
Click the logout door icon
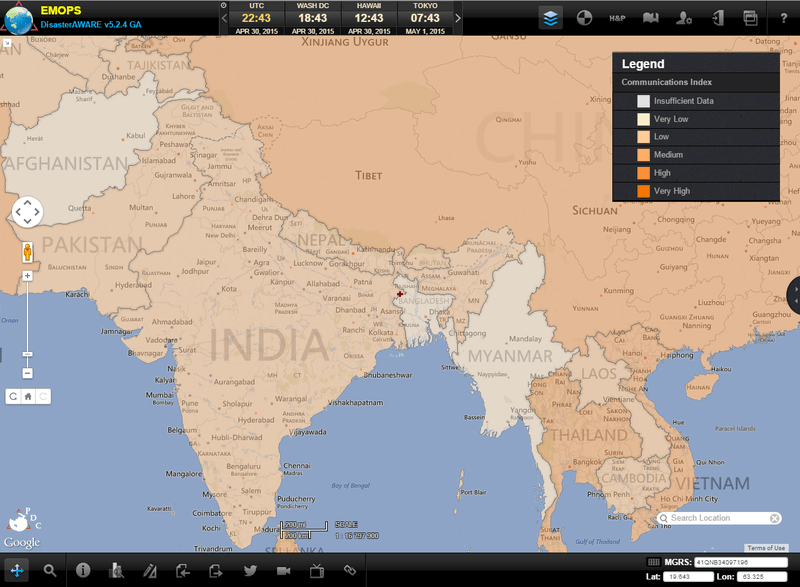[x=717, y=17]
